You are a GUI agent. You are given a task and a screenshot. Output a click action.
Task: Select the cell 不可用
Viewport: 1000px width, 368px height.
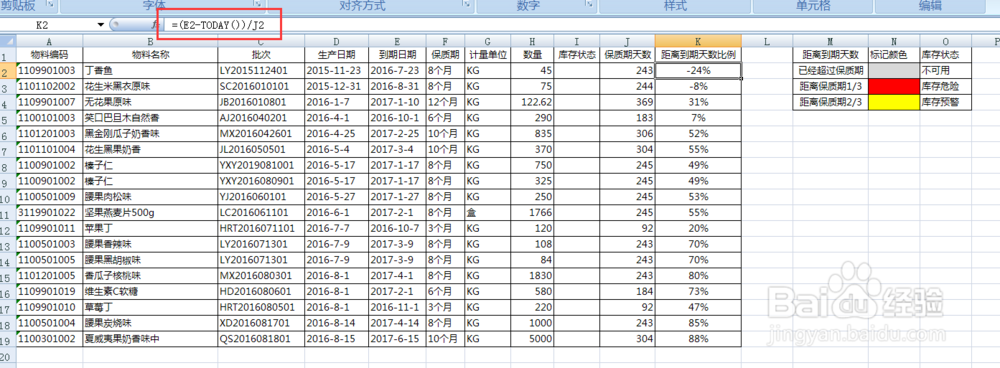(946, 70)
